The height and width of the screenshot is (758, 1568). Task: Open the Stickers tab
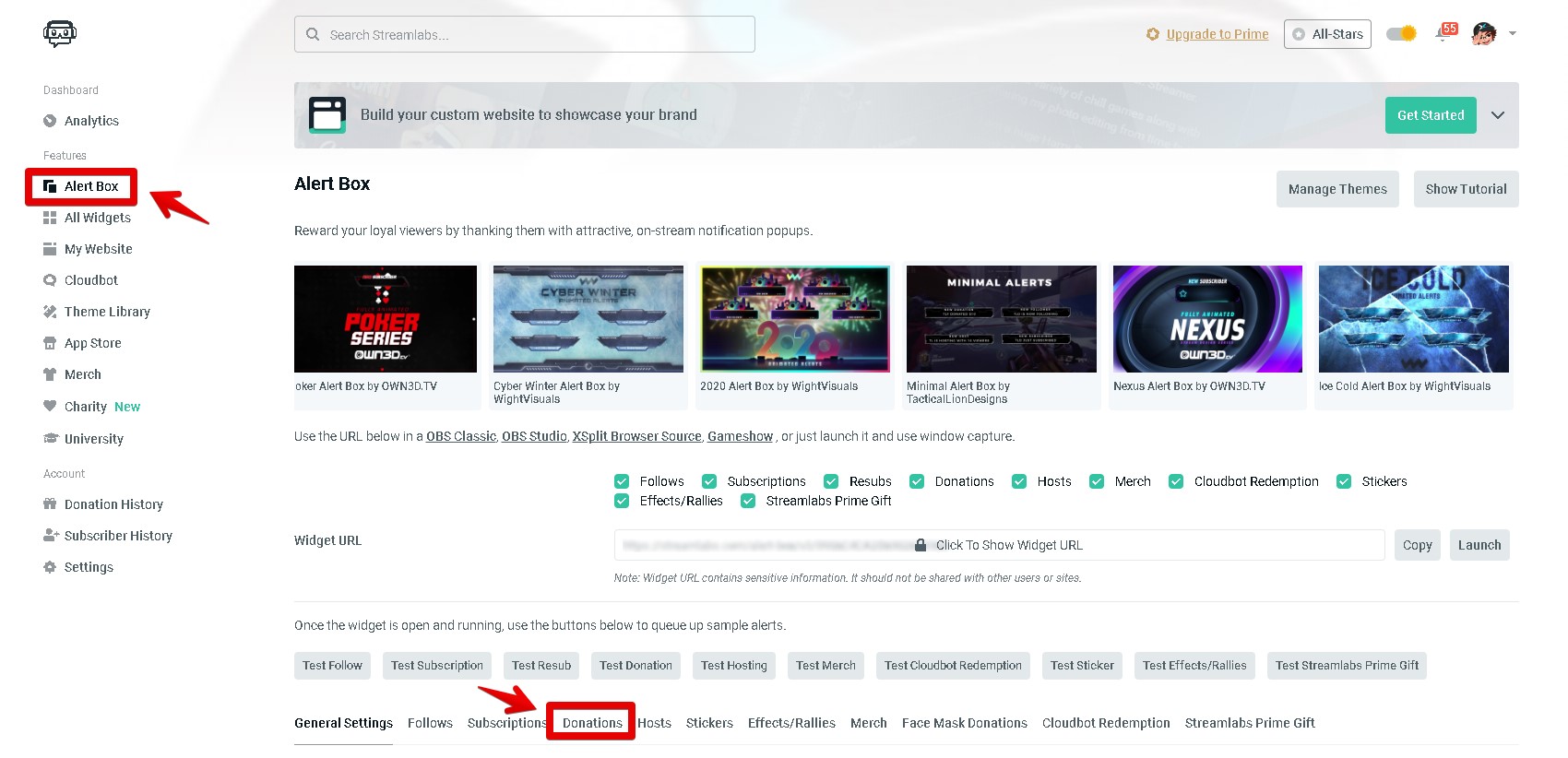pyautogui.click(x=709, y=723)
